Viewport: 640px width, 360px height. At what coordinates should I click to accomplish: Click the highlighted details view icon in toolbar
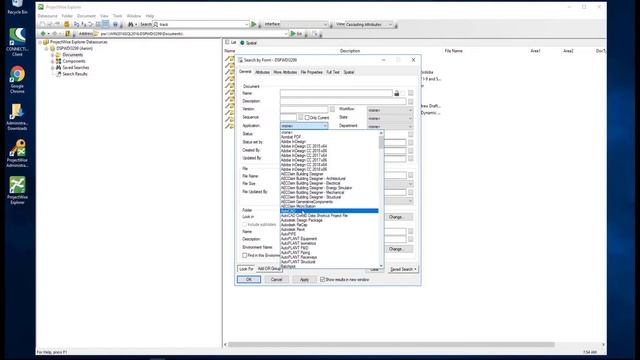click(x=105, y=24)
